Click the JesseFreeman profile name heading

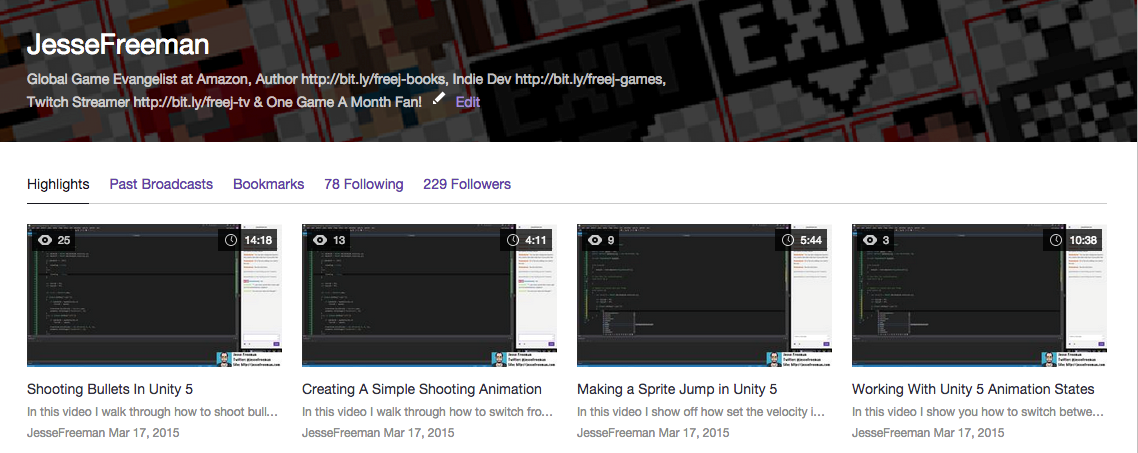click(x=118, y=45)
